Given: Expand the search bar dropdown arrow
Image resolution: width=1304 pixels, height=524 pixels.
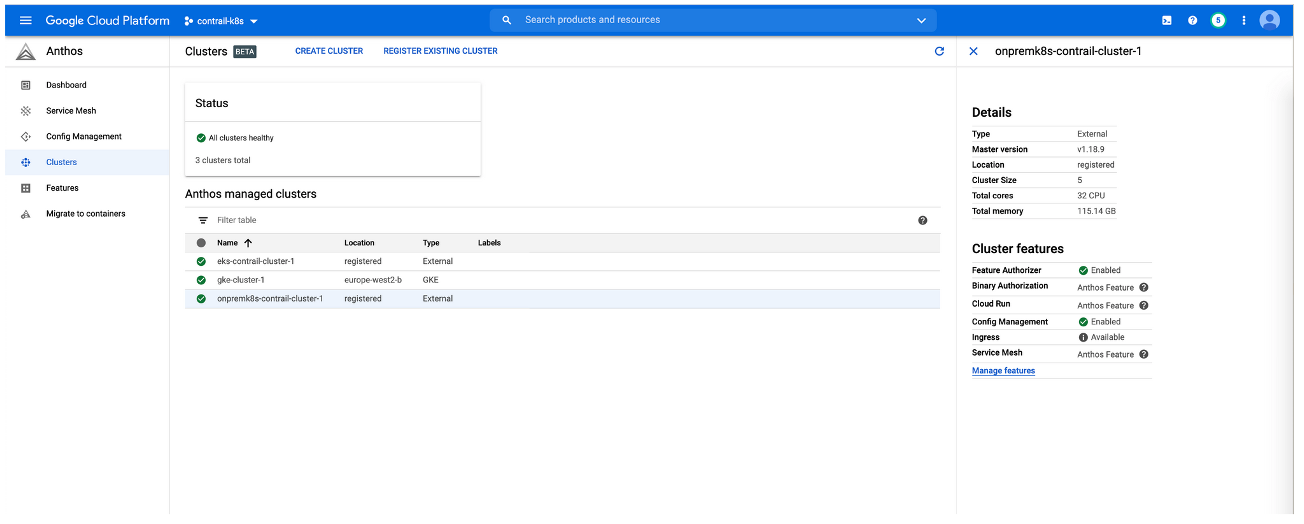Looking at the screenshot, I should pos(921,20).
